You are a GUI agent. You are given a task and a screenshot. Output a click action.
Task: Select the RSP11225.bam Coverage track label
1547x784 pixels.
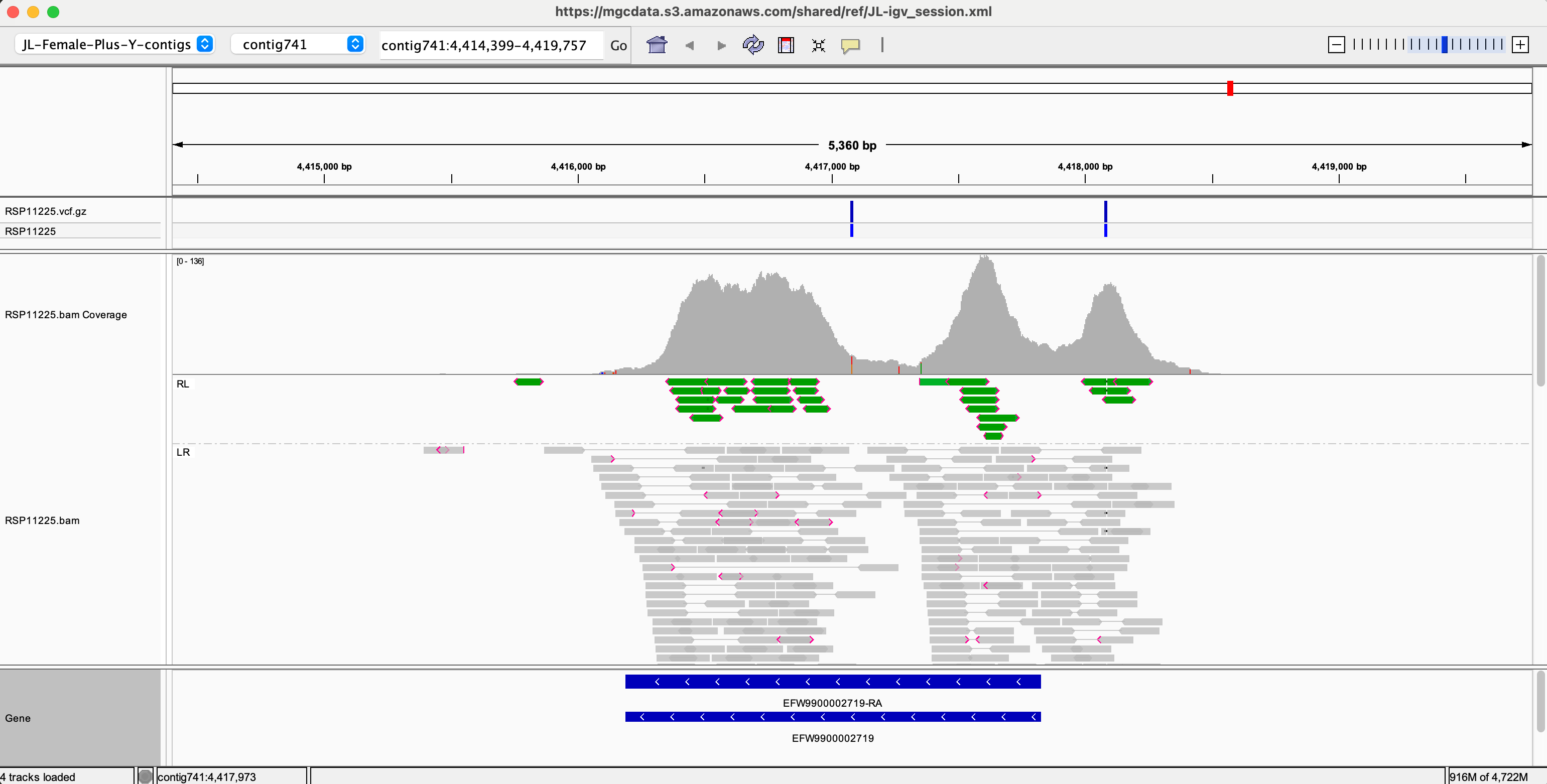pyautogui.click(x=66, y=315)
